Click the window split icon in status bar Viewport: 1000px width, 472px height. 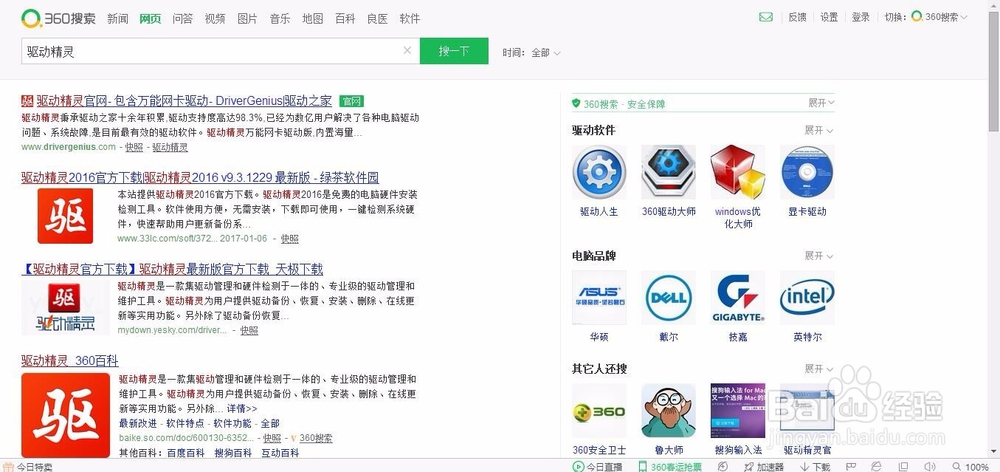coord(903,467)
